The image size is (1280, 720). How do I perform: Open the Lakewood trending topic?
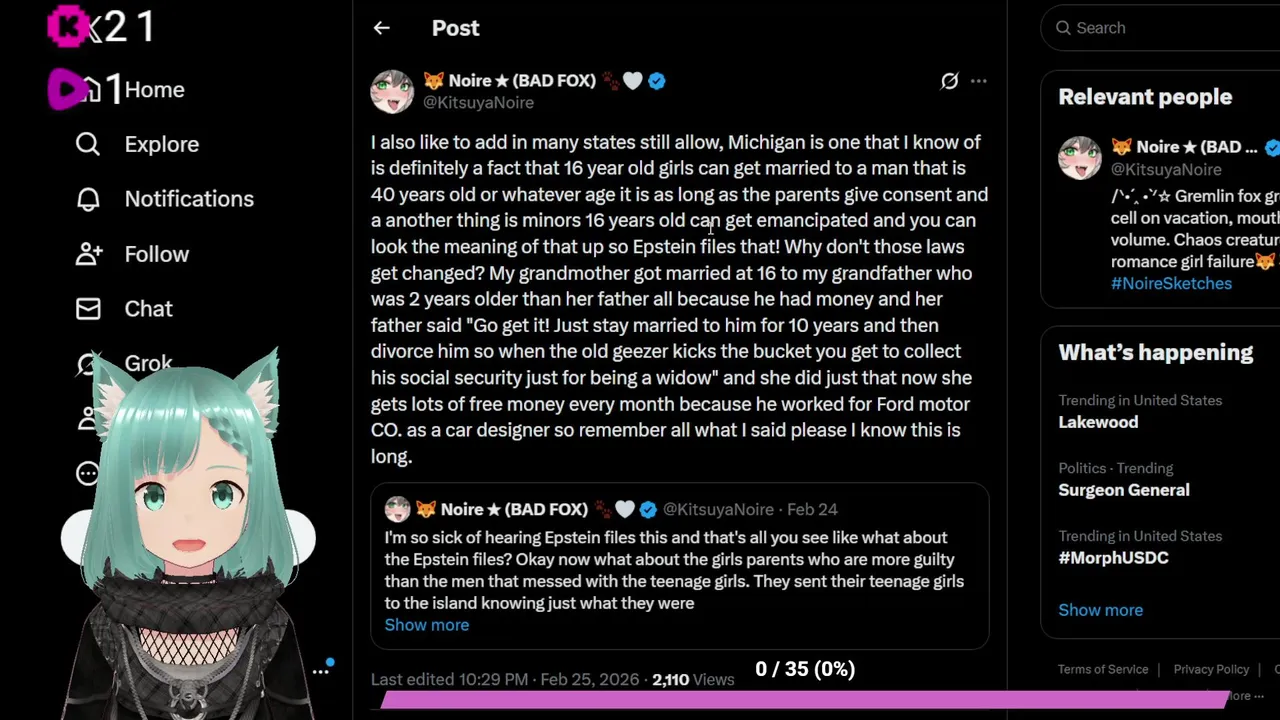tap(1098, 422)
